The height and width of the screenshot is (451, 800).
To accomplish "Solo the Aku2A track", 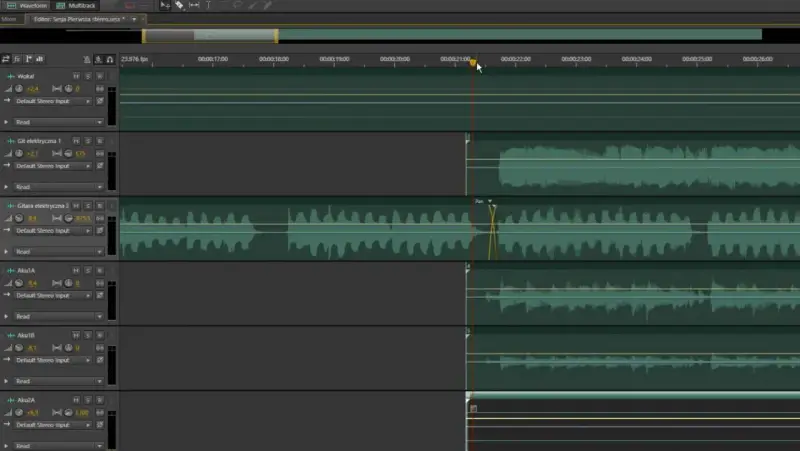I will [88, 400].
